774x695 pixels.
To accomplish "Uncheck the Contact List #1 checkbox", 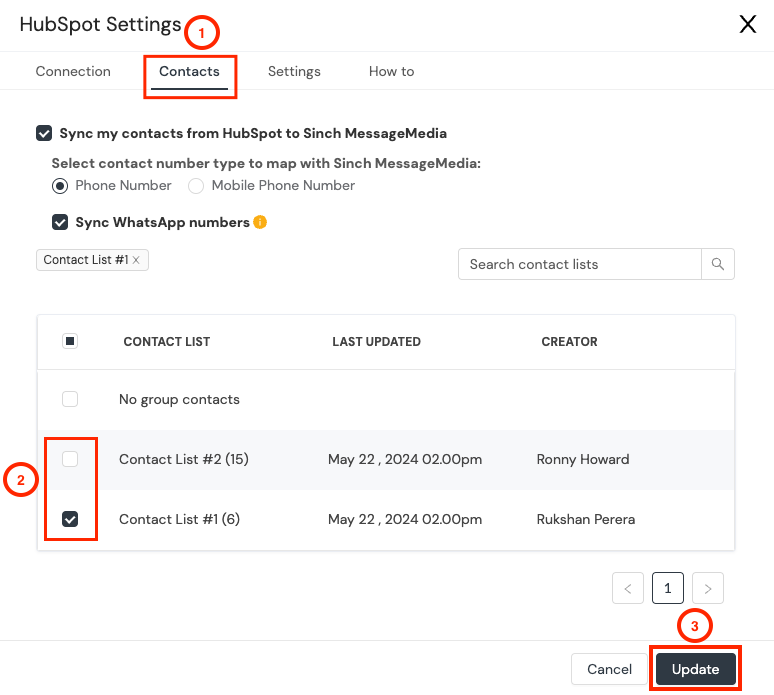I will [70, 519].
